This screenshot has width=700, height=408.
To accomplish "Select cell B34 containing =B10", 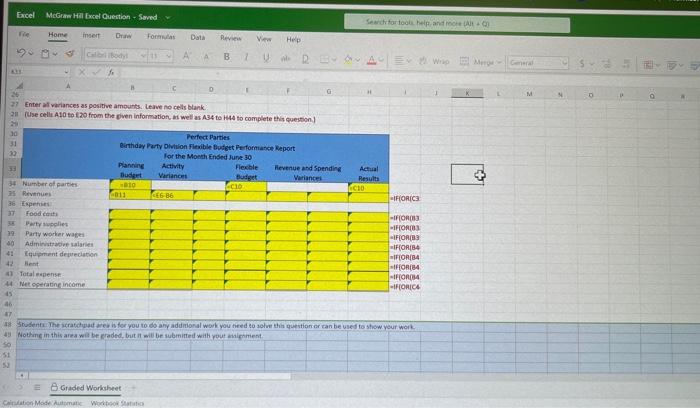I will [x=130, y=185].
